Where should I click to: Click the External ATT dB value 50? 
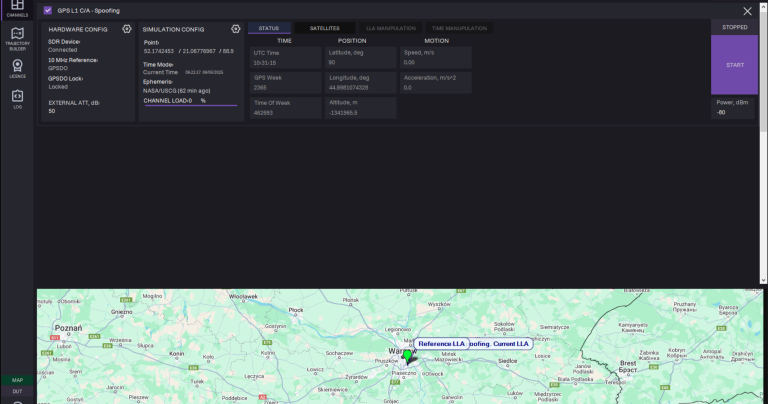tap(52, 111)
